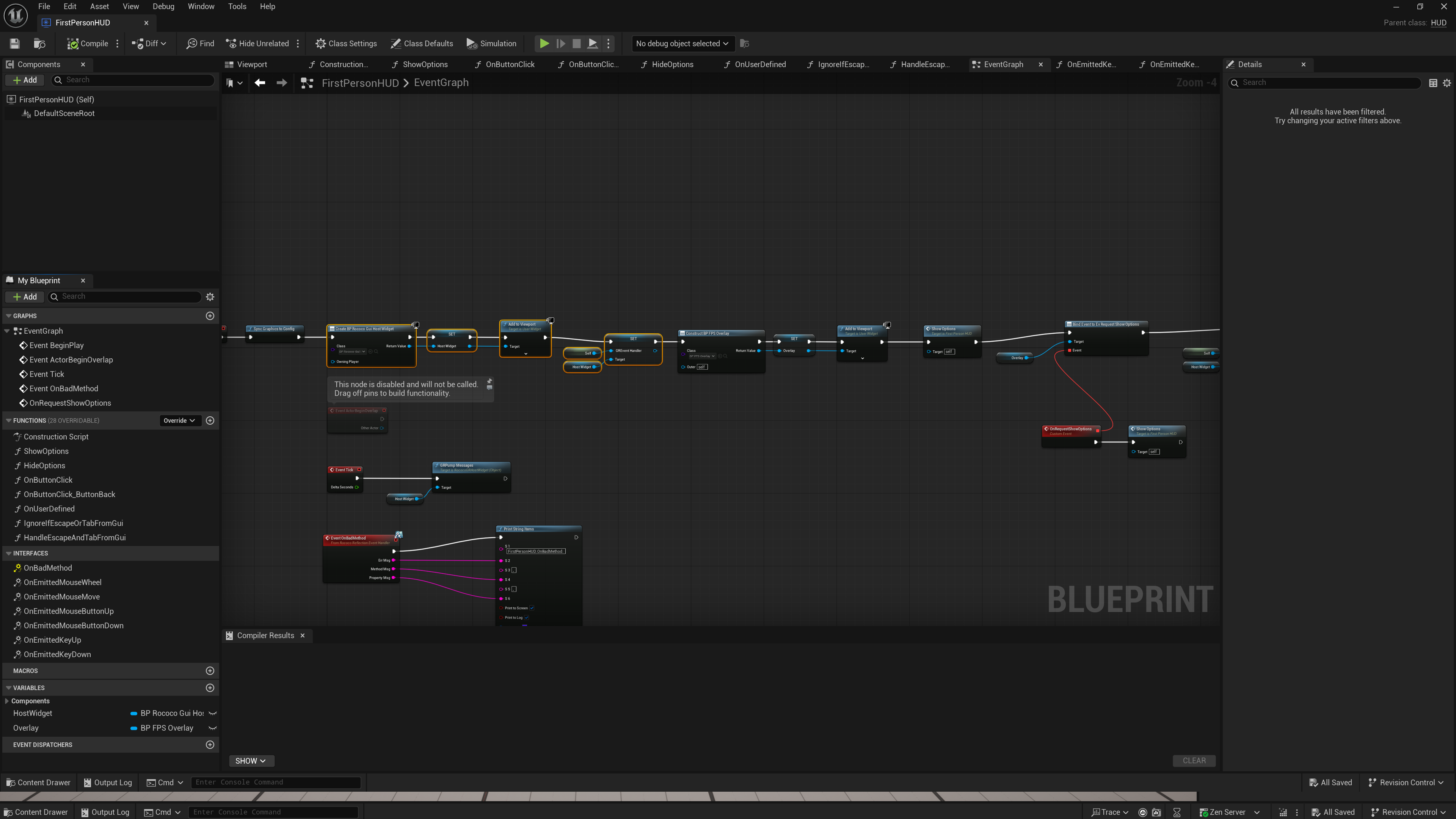
Task: Click the Overlay variable type color pill
Action: [x=134, y=728]
